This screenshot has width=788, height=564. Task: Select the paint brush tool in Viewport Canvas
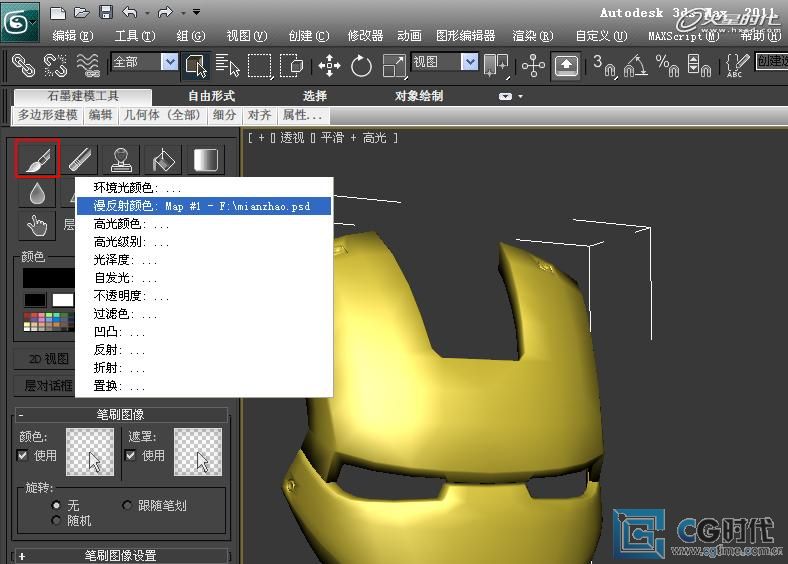[x=38, y=158]
